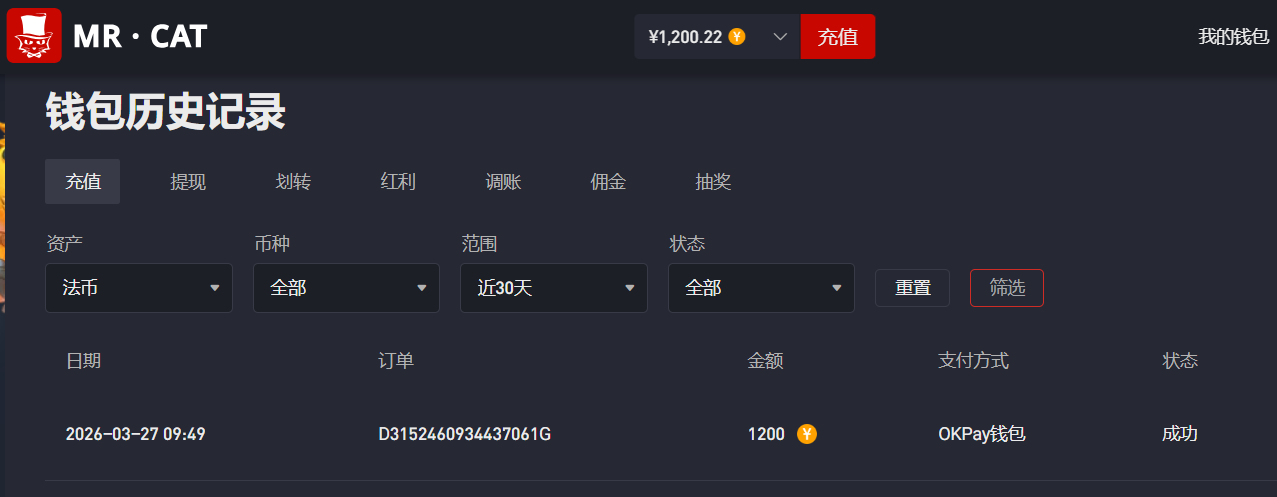This screenshot has height=497, width=1277.
Task: Switch to the 调账 tab
Action: [503, 182]
